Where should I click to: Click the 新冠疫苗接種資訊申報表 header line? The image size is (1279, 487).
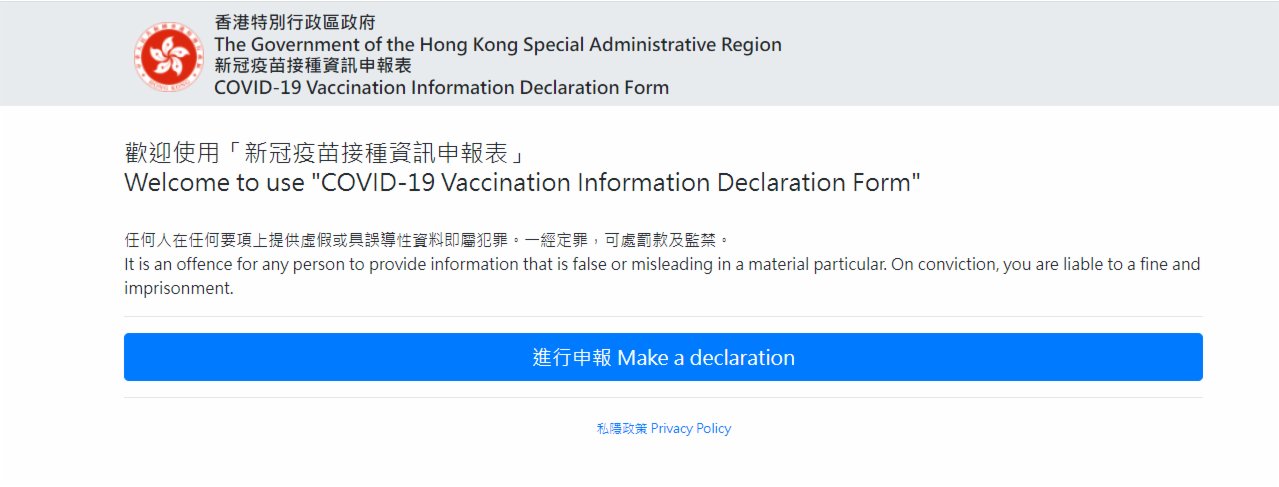point(313,66)
